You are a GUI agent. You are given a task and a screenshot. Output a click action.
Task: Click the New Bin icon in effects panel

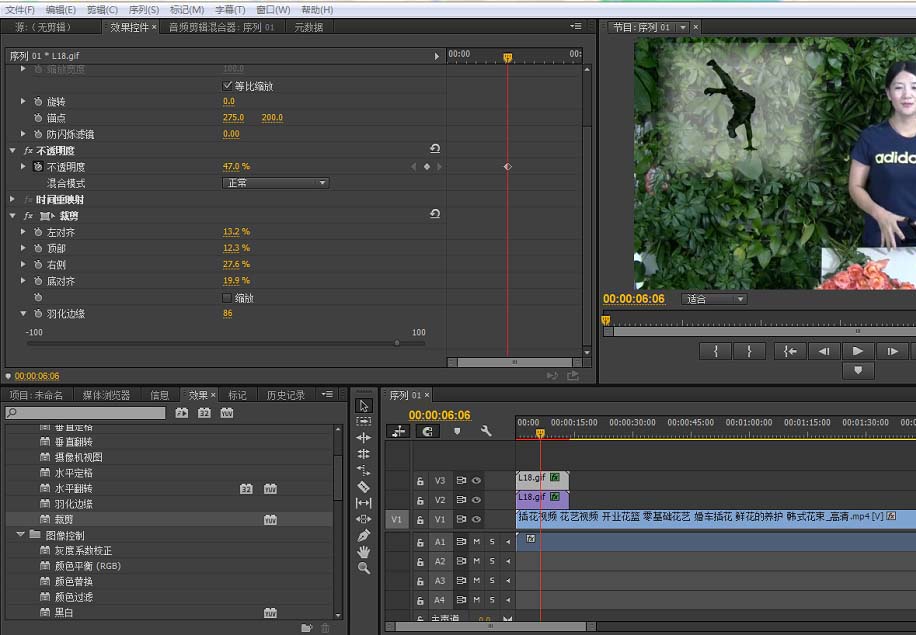point(306,628)
